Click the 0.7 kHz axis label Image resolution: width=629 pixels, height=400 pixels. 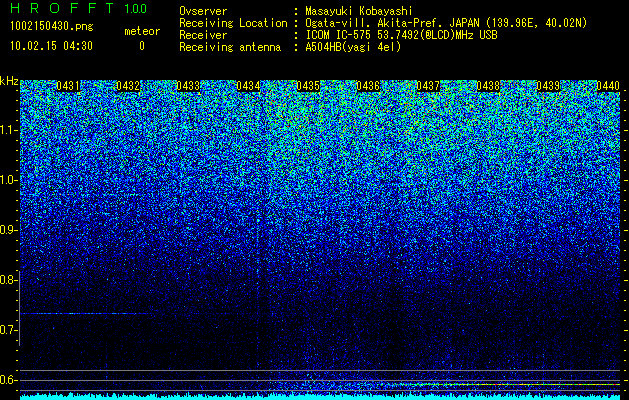pyautogui.click(x=7, y=330)
